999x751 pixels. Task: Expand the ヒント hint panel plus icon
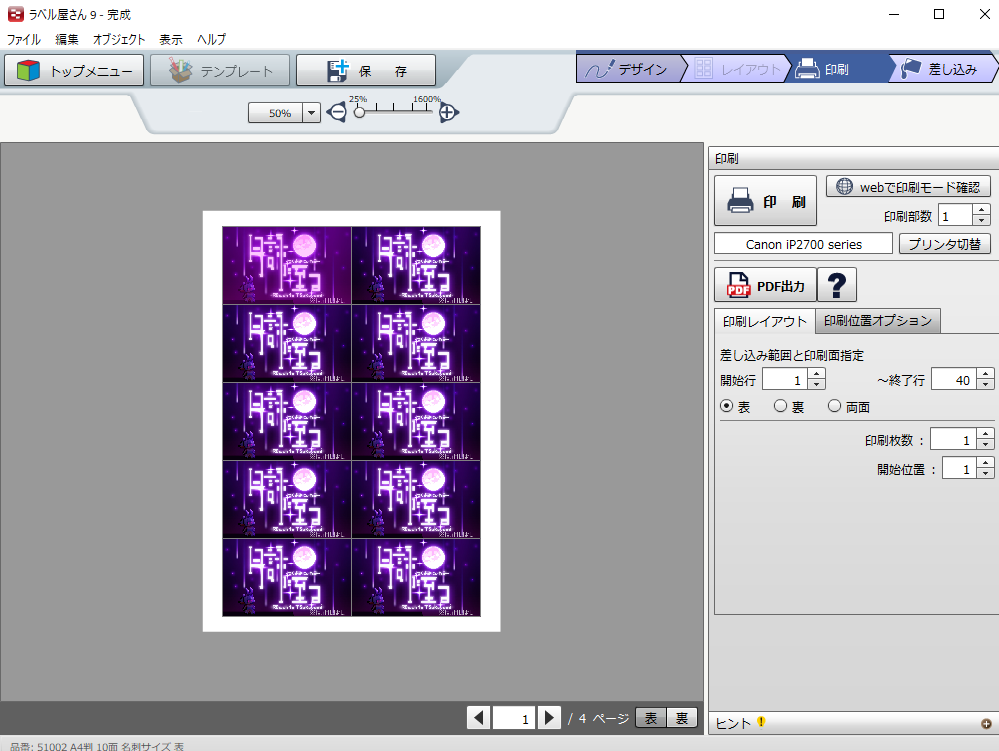pyautogui.click(x=986, y=724)
